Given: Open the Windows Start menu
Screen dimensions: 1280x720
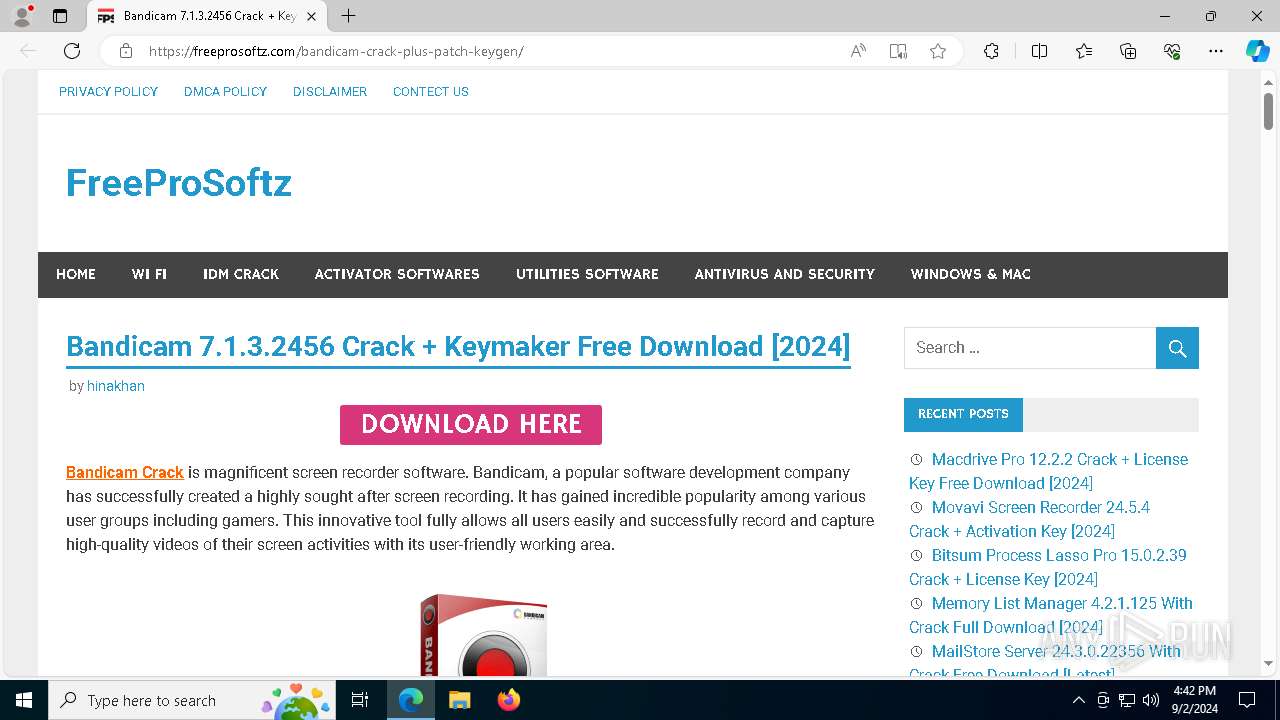Looking at the screenshot, I should click(x=24, y=700).
